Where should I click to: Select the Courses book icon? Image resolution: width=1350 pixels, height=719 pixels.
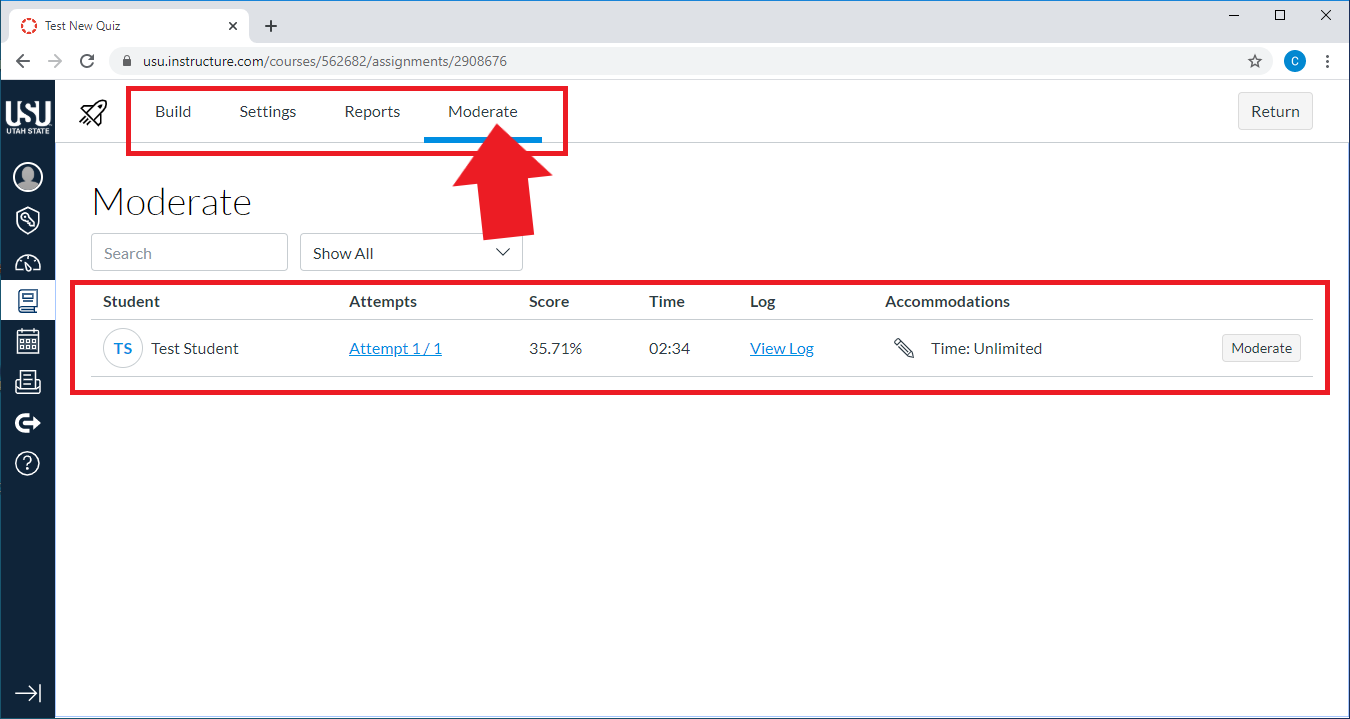28,300
